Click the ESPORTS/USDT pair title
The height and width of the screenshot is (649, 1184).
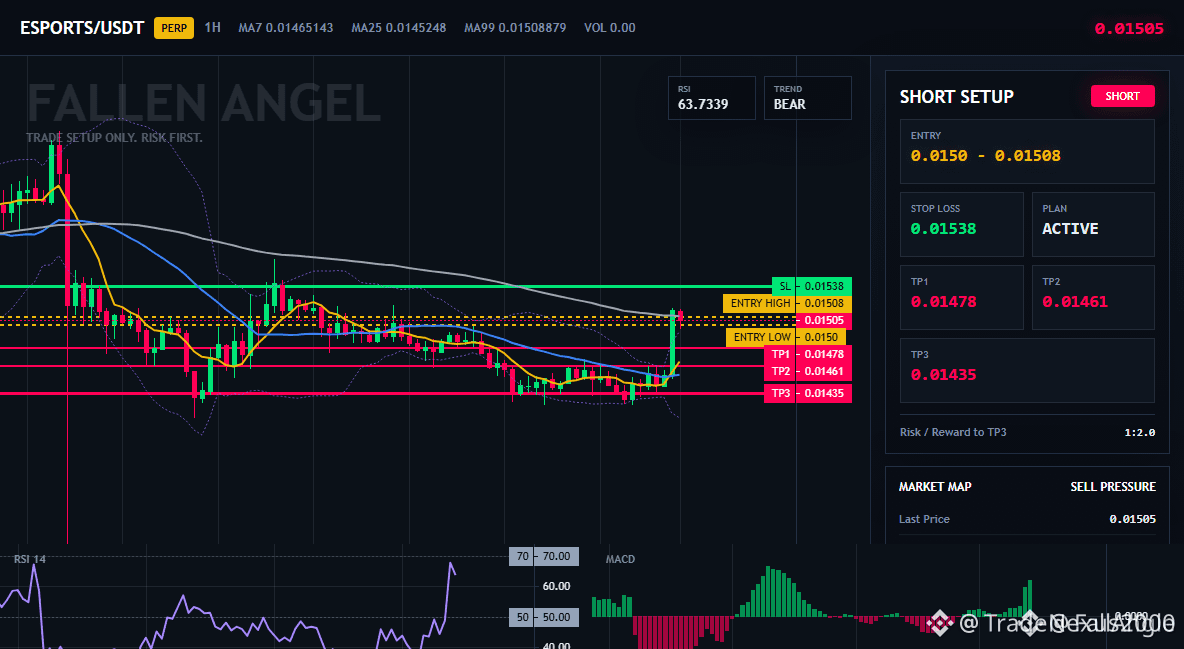(82, 28)
